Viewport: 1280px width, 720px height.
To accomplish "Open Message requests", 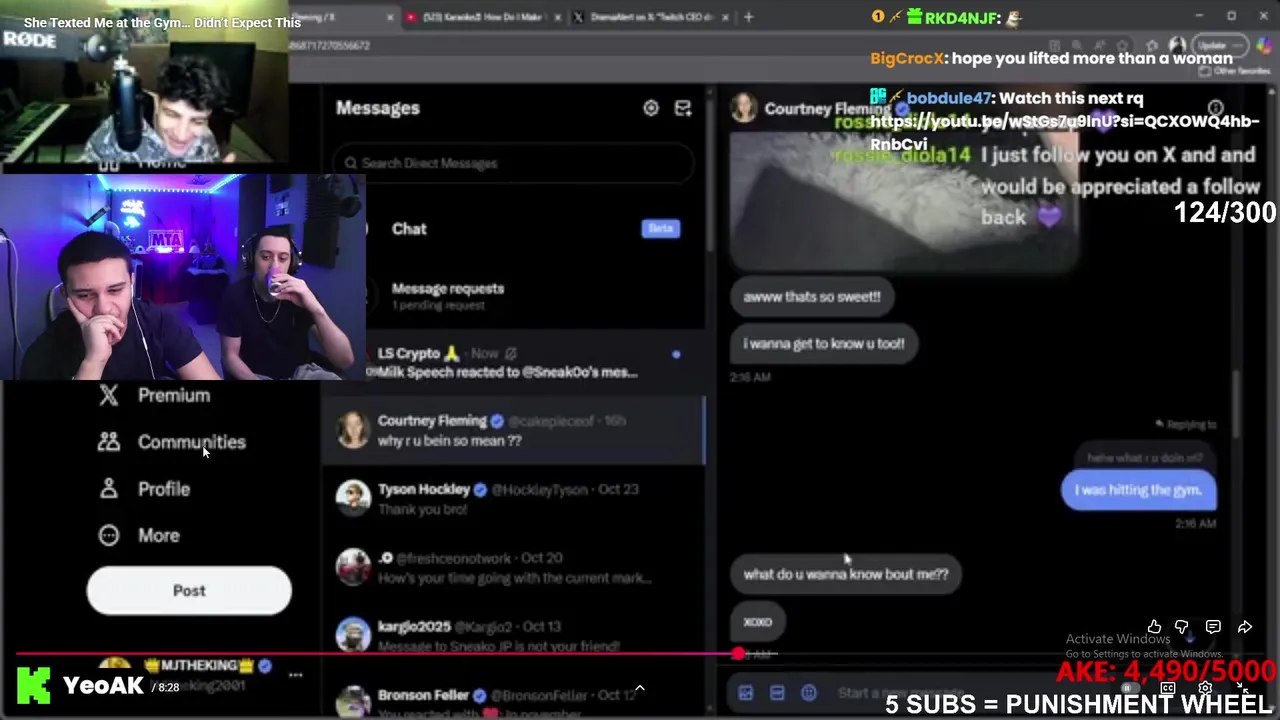I will click(x=515, y=295).
